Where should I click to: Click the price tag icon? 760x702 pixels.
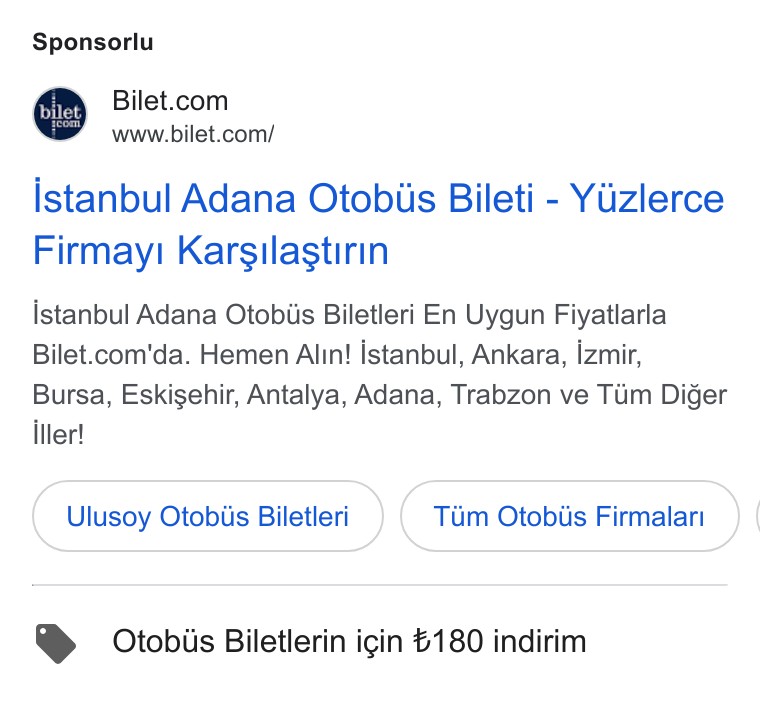(56, 643)
